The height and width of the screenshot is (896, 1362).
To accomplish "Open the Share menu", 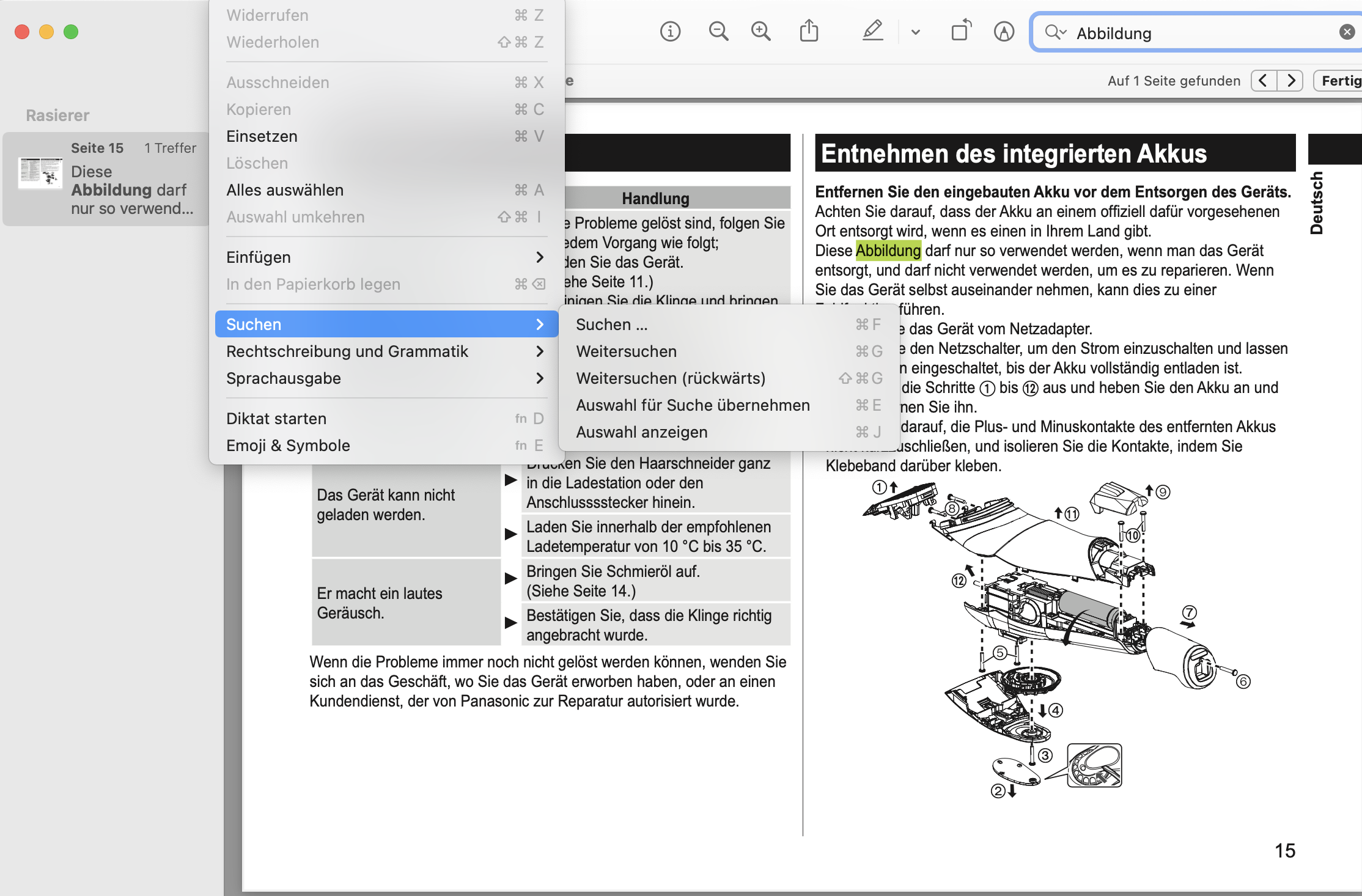I will click(x=809, y=31).
